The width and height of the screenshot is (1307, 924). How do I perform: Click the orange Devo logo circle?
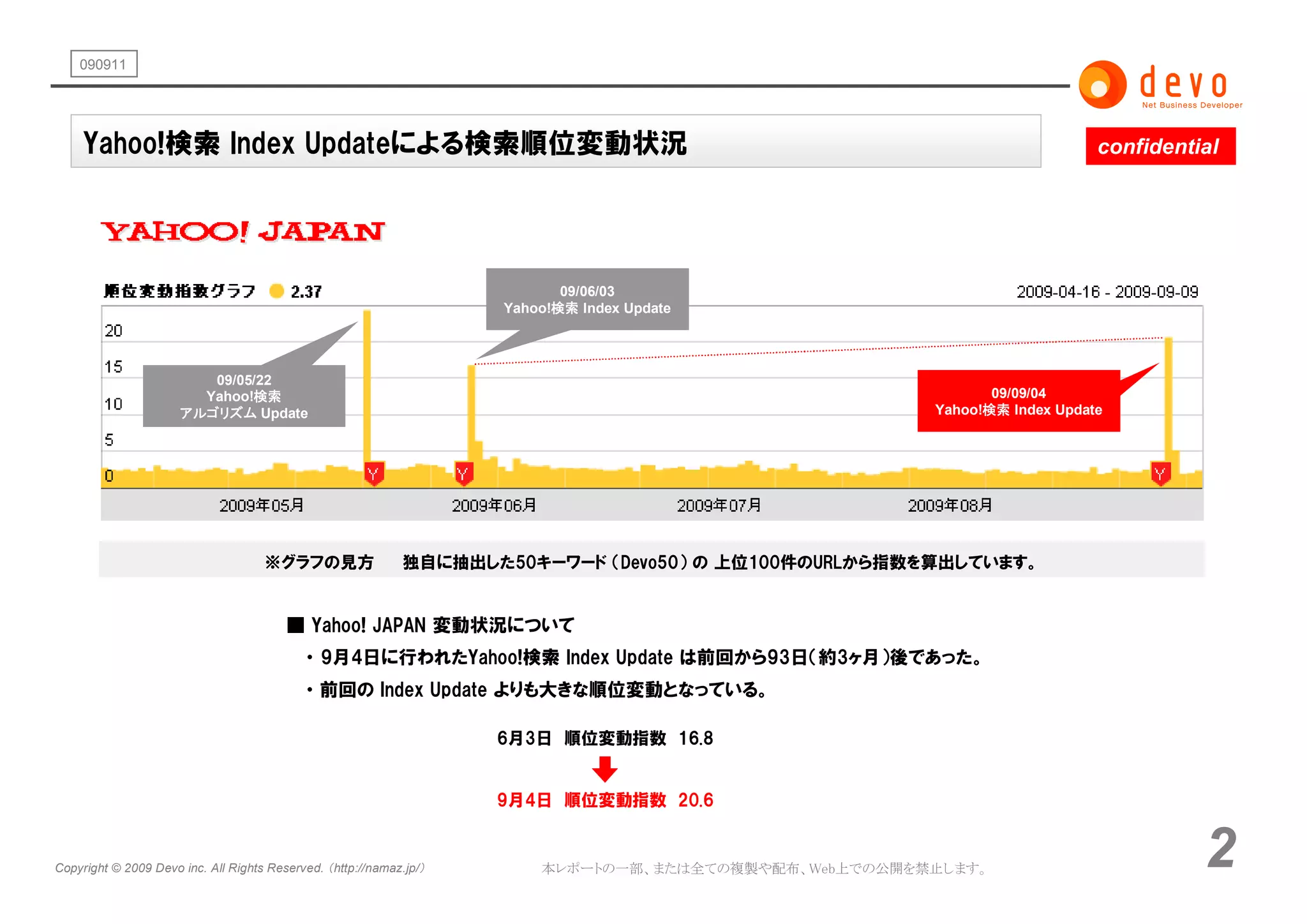click(x=1102, y=85)
